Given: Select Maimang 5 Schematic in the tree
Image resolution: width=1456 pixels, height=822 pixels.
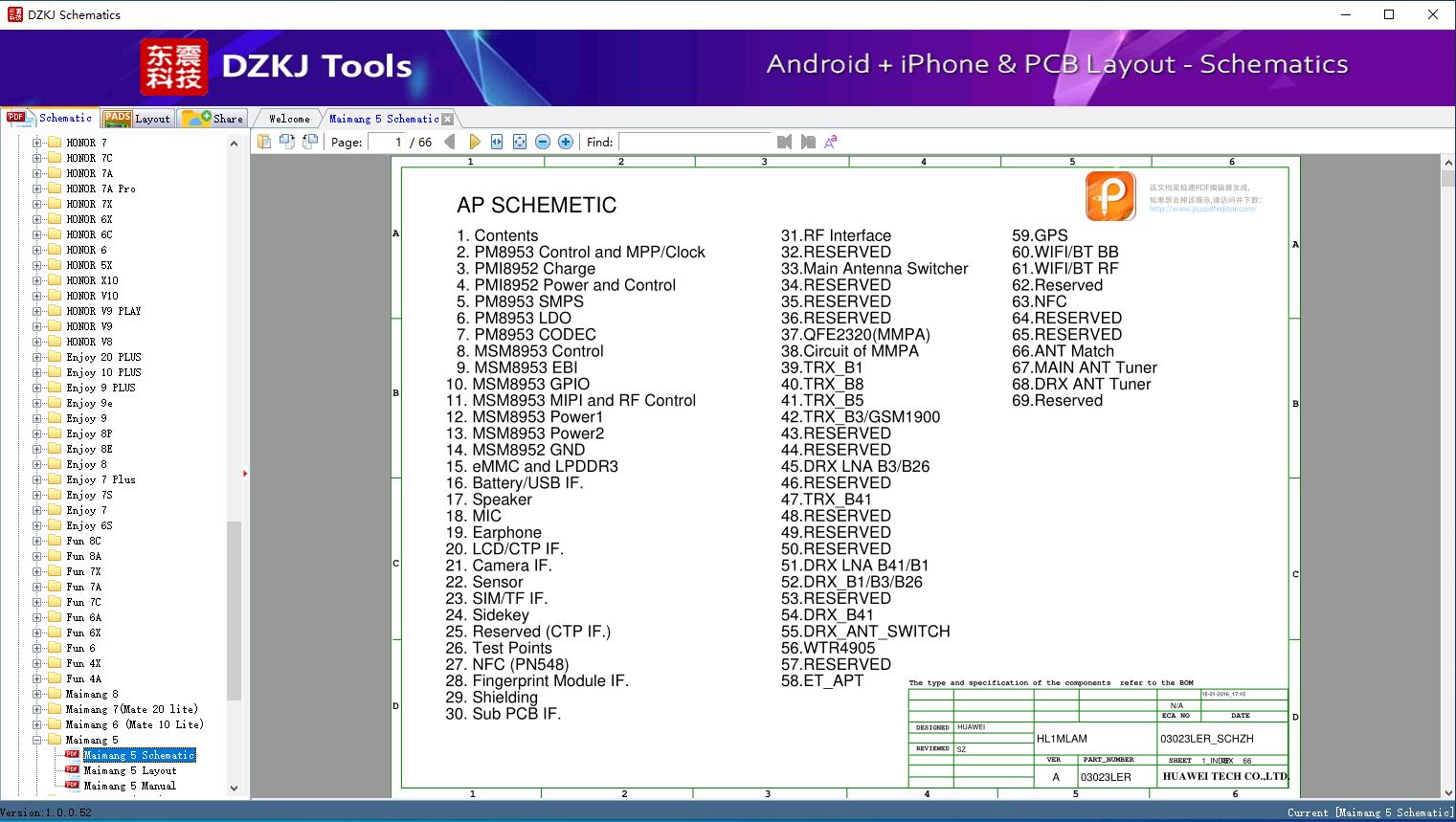Looking at the screenshot, I should click(x=140, y=755).
